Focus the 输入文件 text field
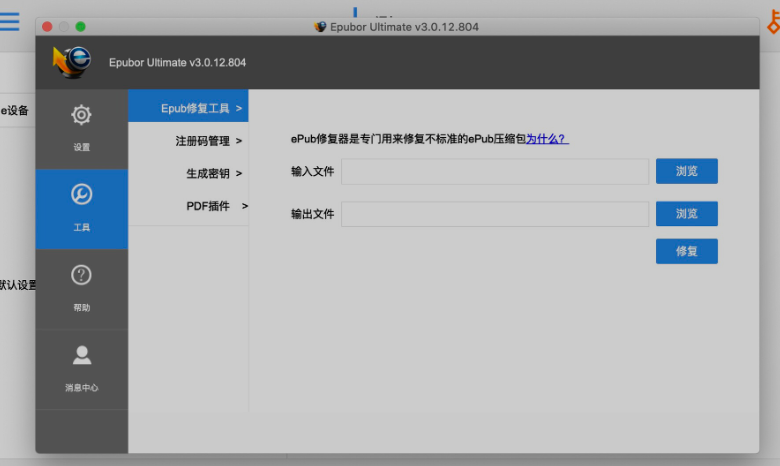 (x=495, y=172)
